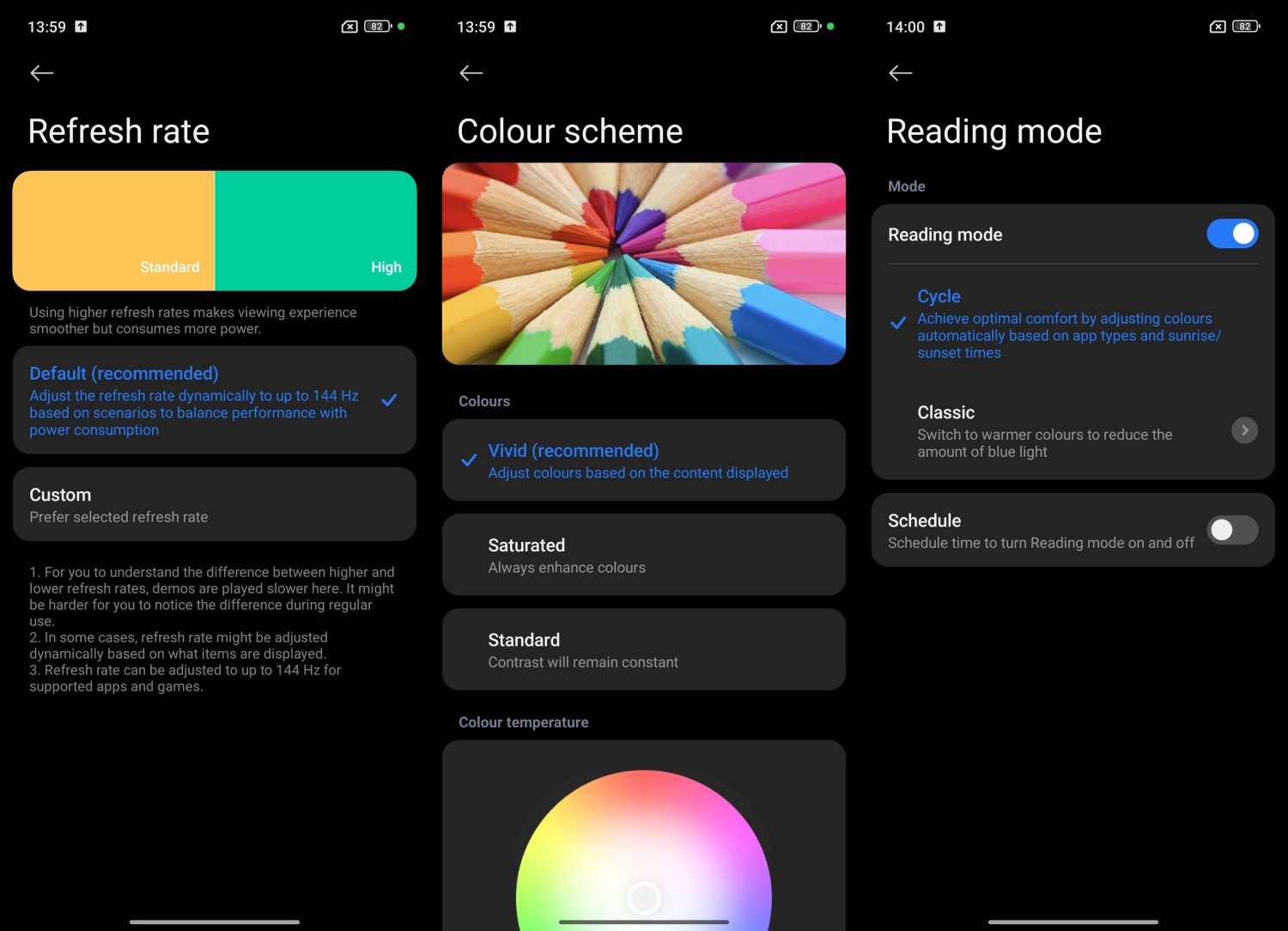Screen dimensions: 1288x931
Task: Tap back arrow on Colour scheme screen
Action: coord(471,73)
